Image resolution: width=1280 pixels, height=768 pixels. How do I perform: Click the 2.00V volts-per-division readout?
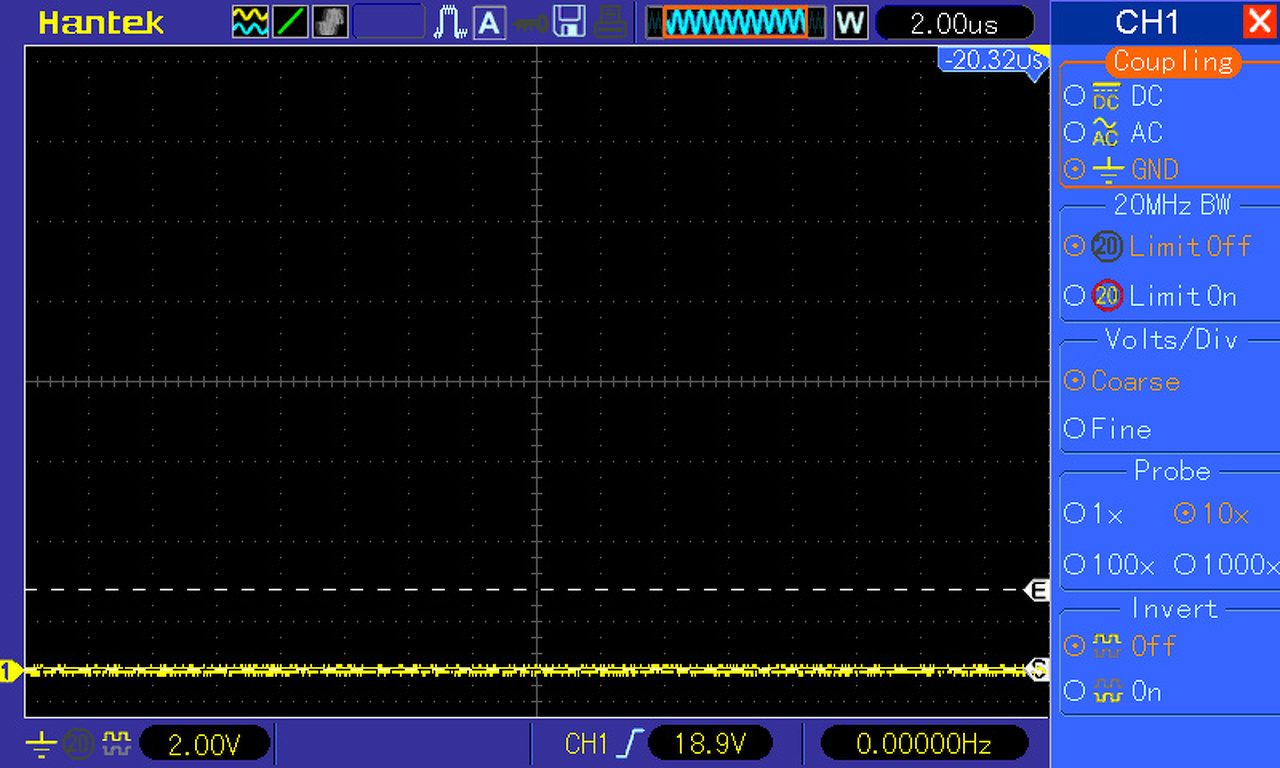(x=205, y=743)
